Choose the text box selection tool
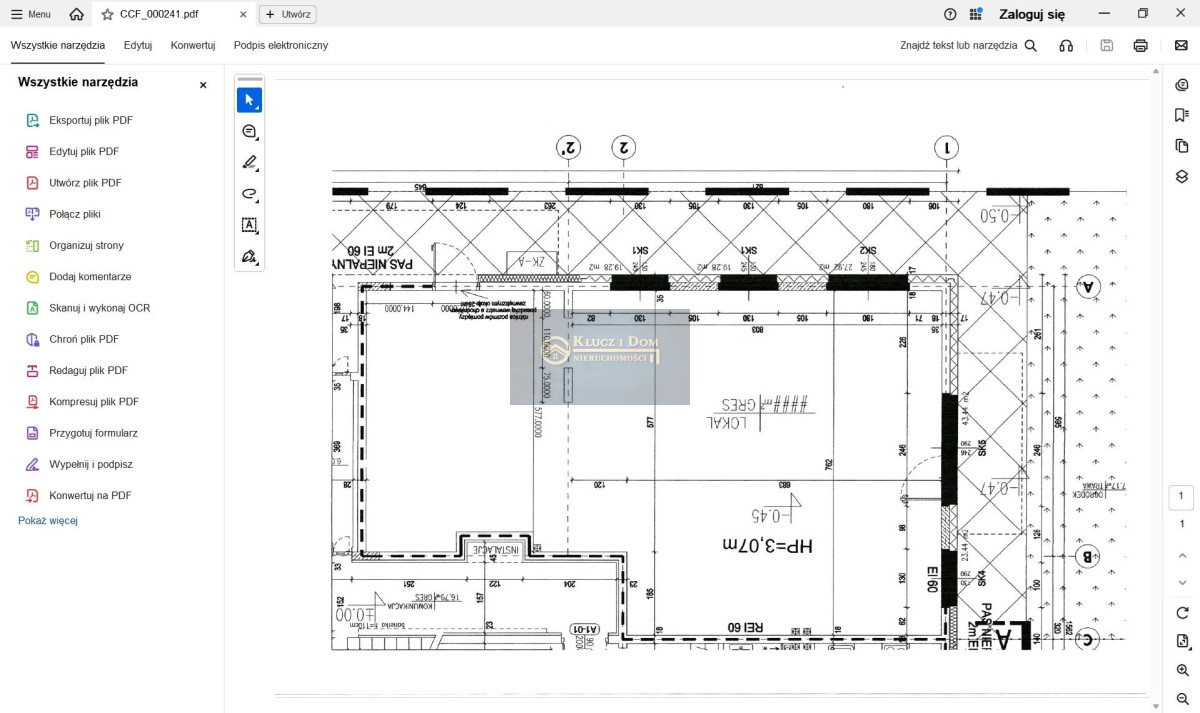 point(249,225)
